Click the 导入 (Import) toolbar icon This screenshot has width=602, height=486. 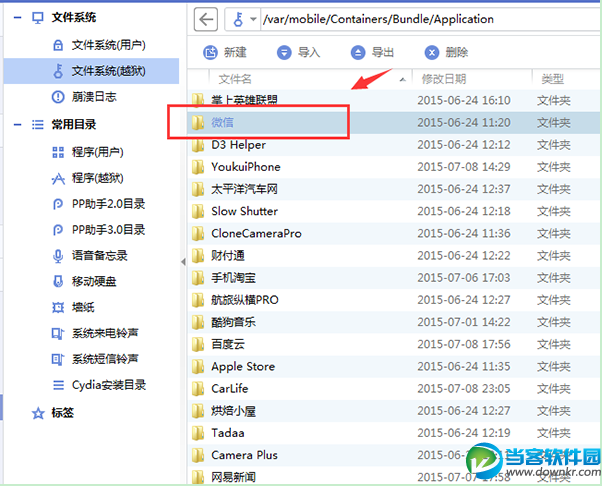point(284,52)
